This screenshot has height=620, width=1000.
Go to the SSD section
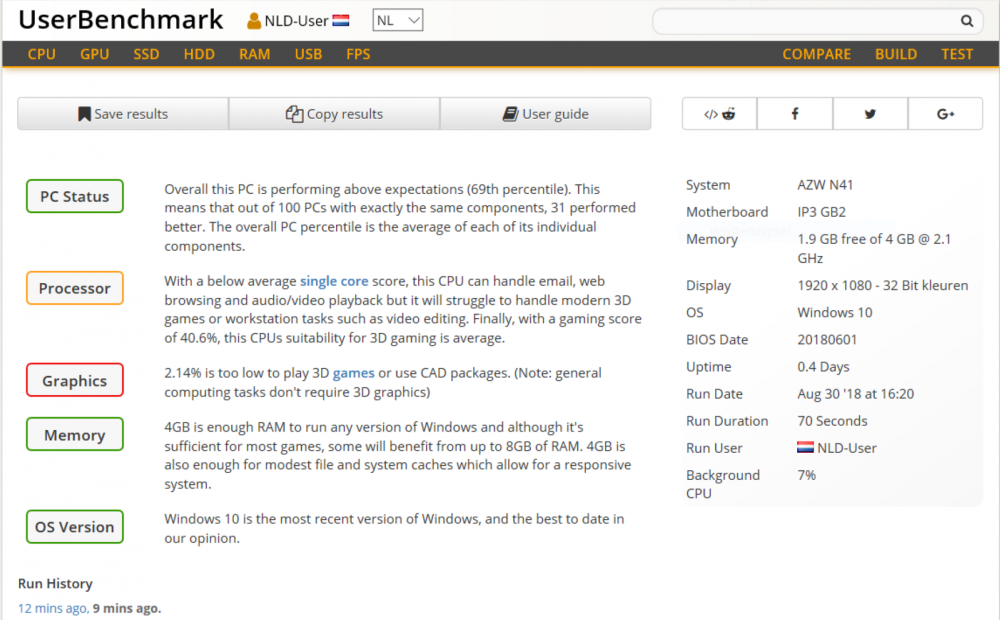146,54
